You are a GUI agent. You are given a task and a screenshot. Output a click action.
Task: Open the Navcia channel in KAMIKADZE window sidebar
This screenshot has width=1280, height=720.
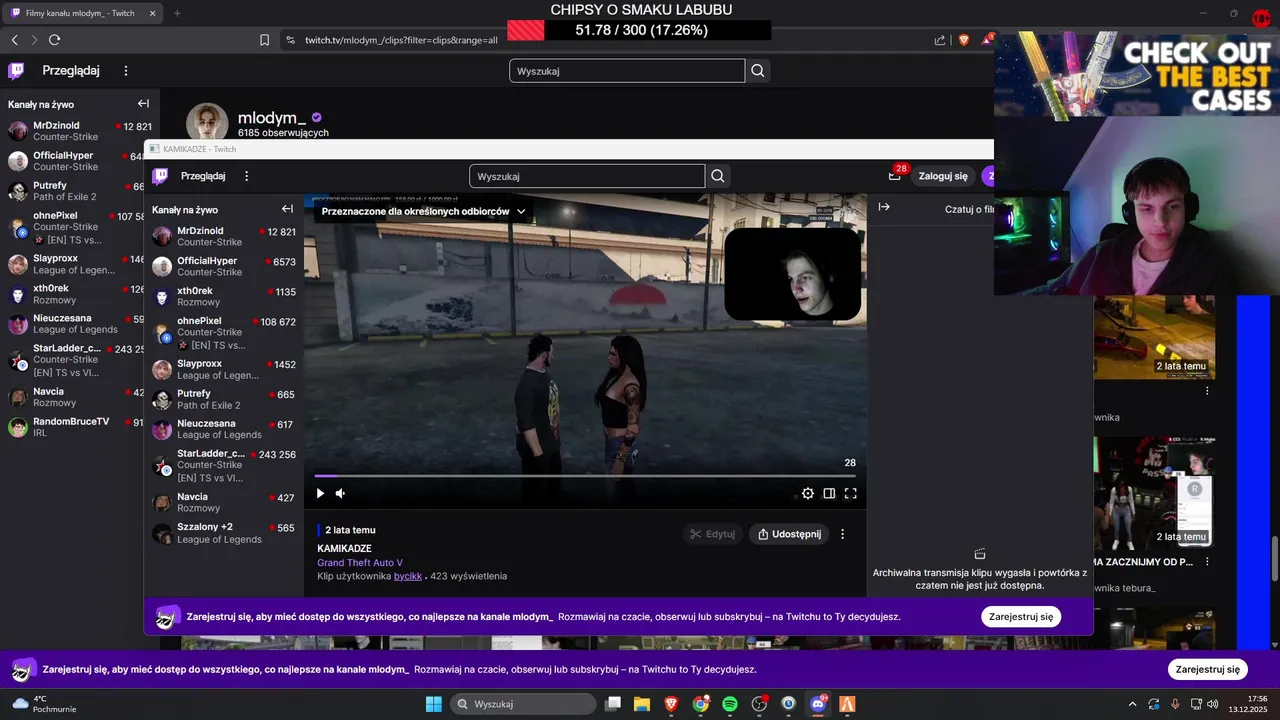point(223,502)
